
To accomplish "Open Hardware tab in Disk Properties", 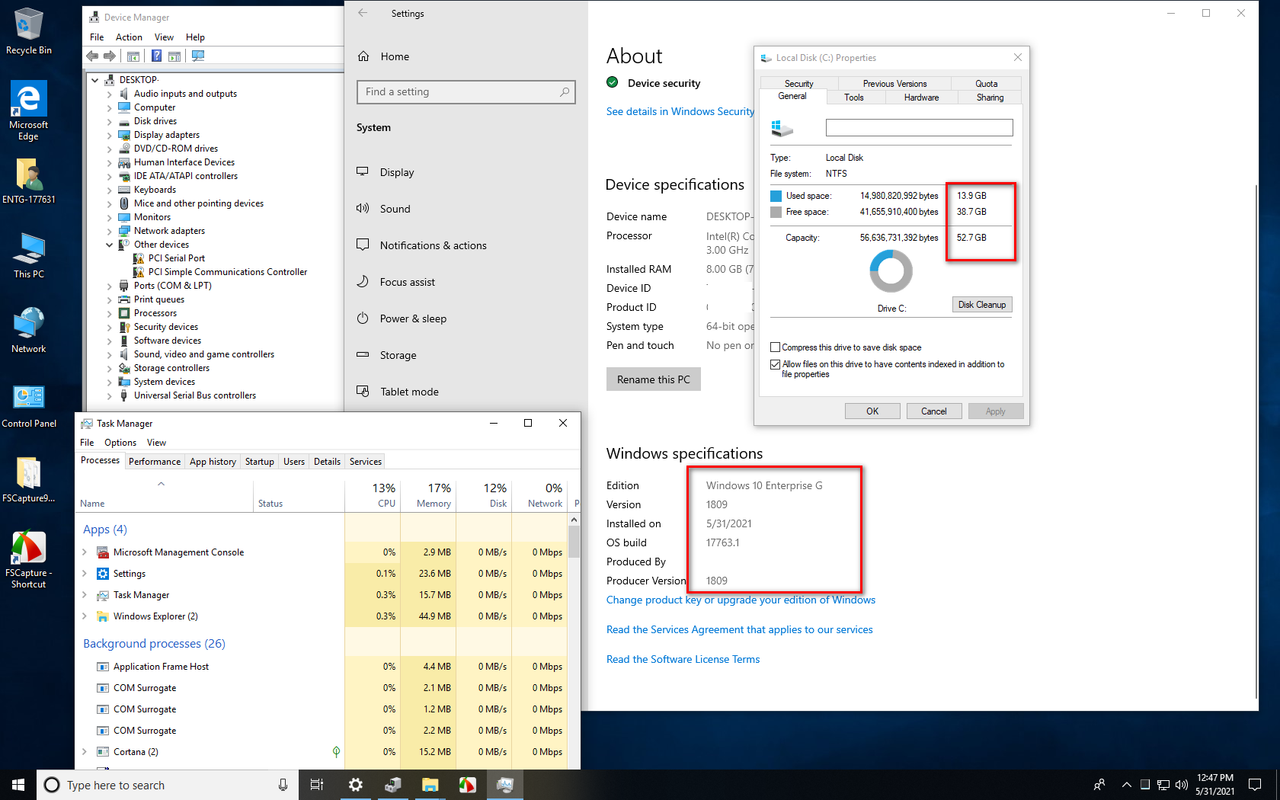I will click(x=921, y=97).
